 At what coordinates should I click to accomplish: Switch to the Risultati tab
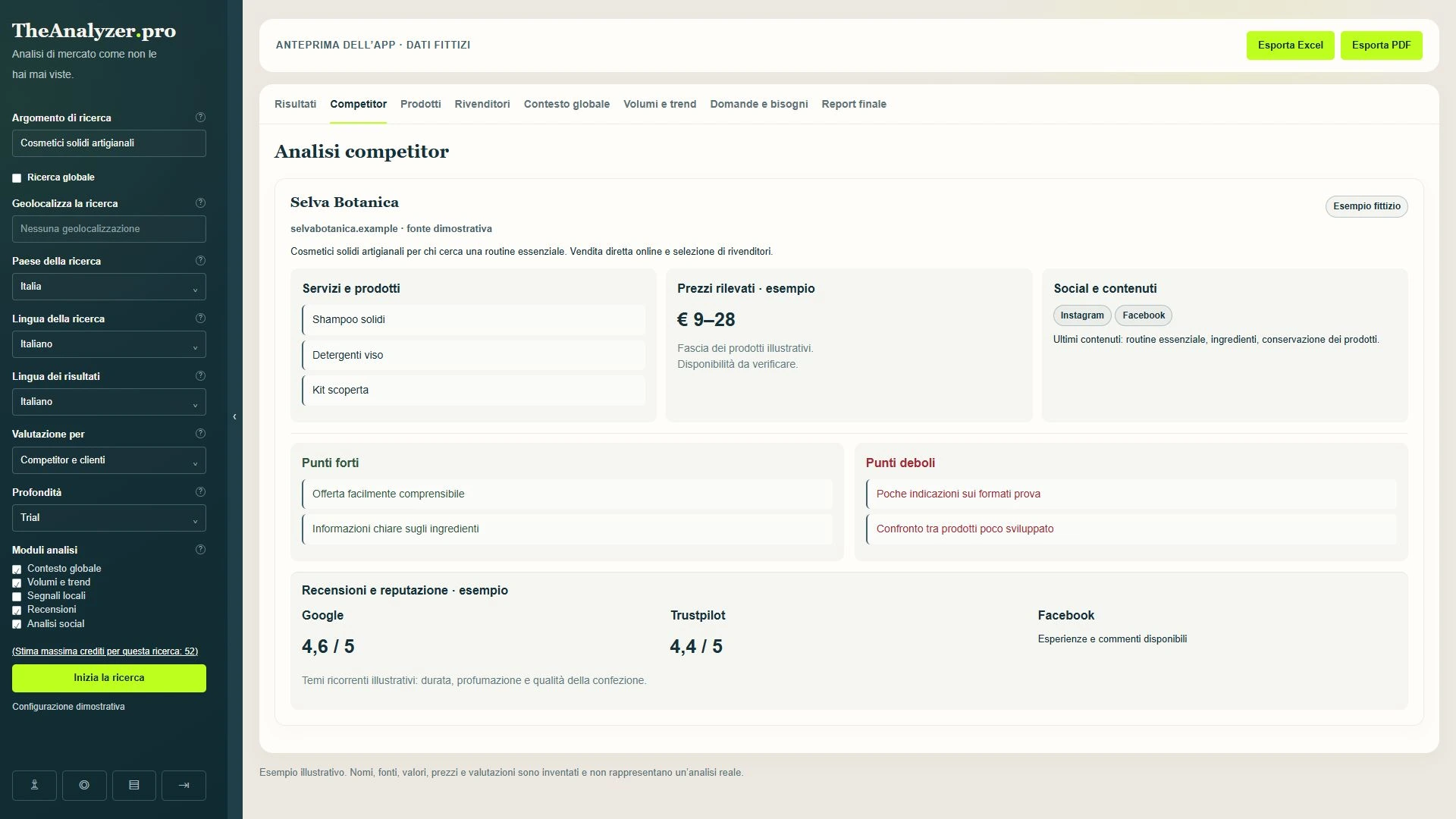tap(295, 104)
